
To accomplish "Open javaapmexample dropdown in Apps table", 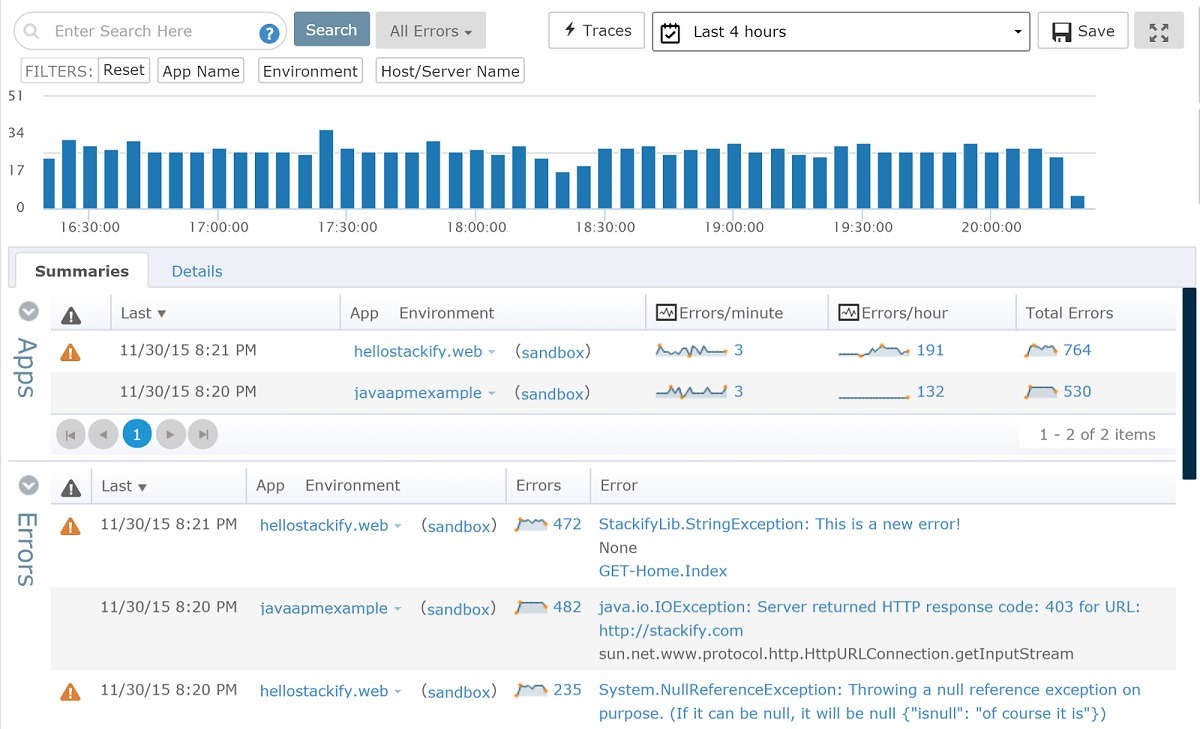I will click(491, 394).
